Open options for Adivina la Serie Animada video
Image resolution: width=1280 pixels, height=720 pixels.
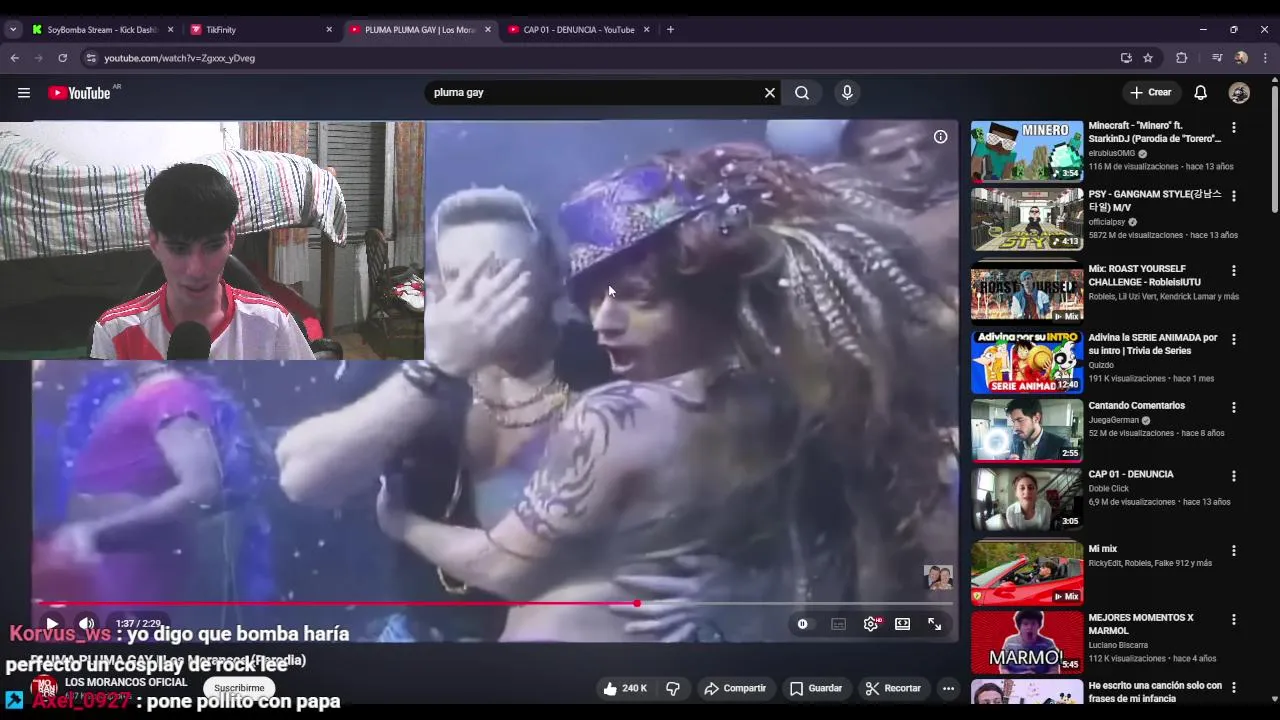(x=1234, y=340)
